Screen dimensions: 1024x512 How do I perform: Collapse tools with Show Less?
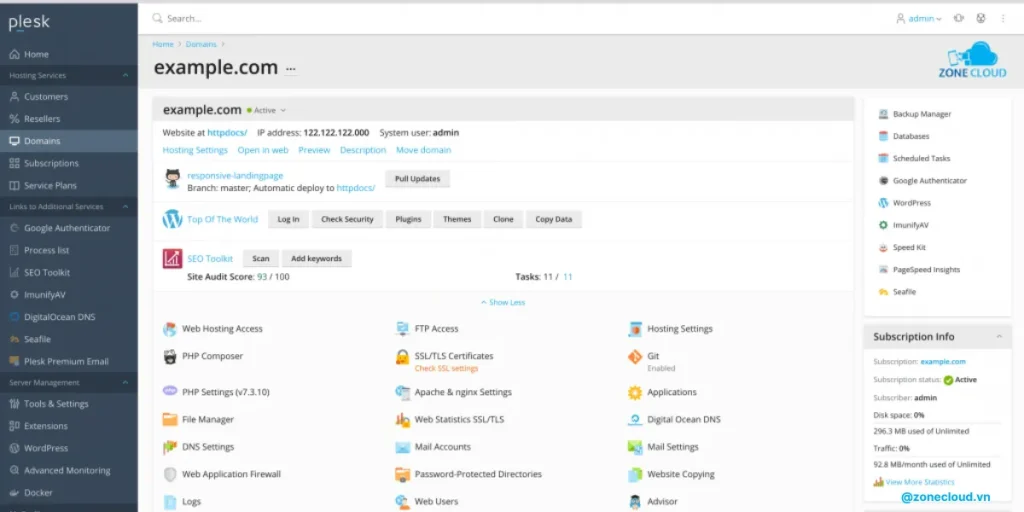[503, 302]
